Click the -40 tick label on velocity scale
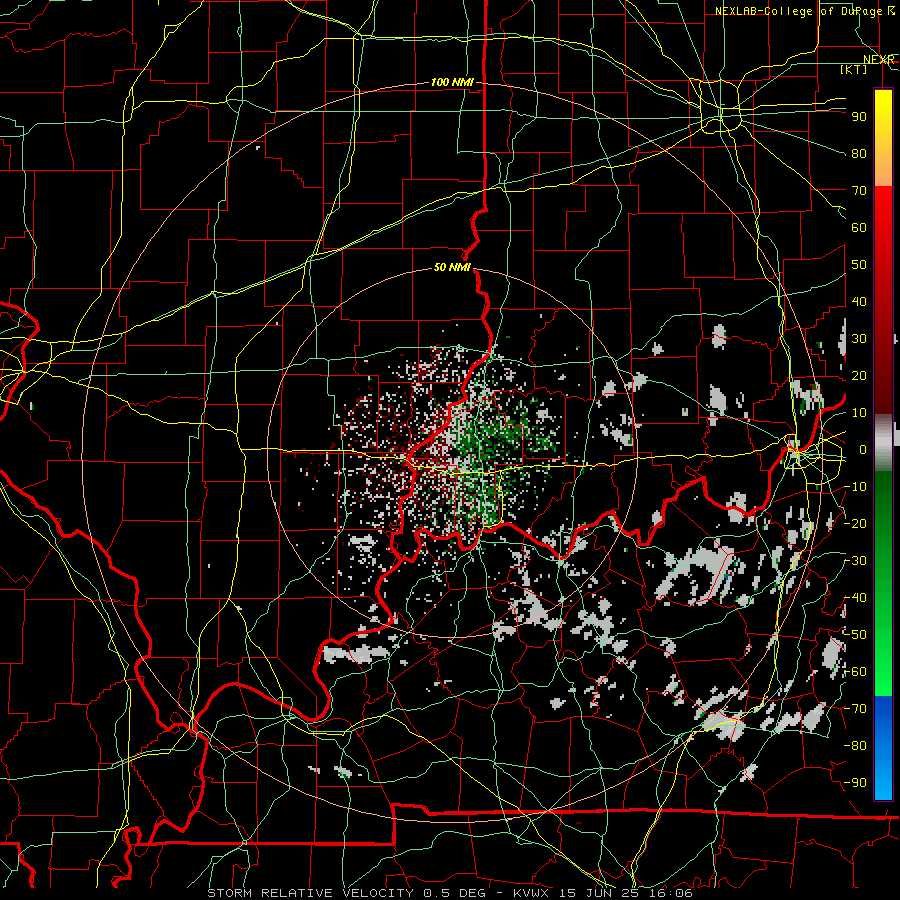Image resolution: width=900 pixels, height=900 pixels. point(856,598)
